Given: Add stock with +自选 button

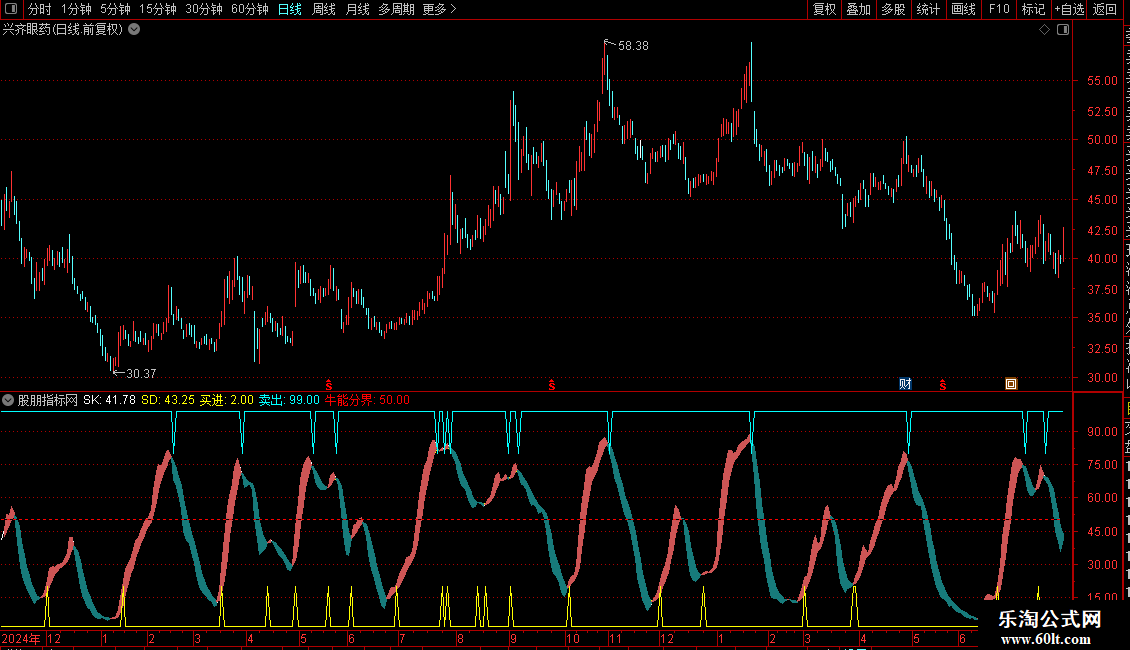Looking at the screenshot, I should tap(1069, 9).
